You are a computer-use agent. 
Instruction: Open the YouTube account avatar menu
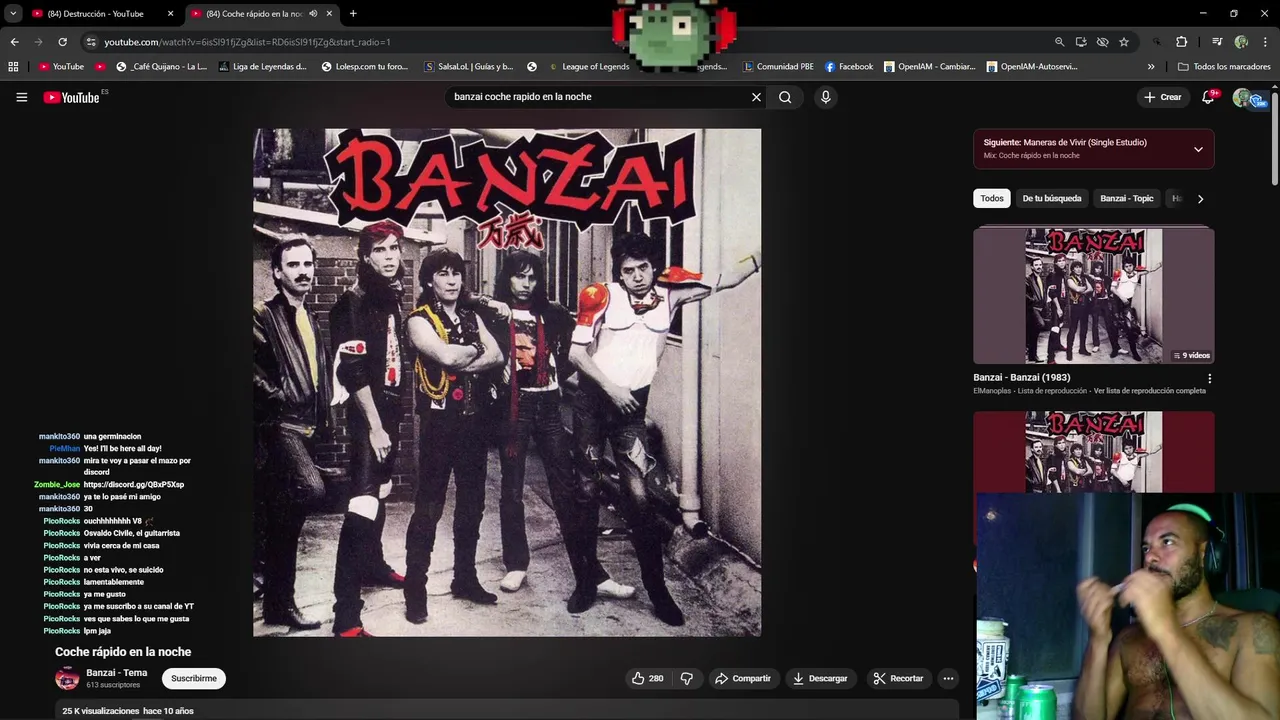point(1243,97)
